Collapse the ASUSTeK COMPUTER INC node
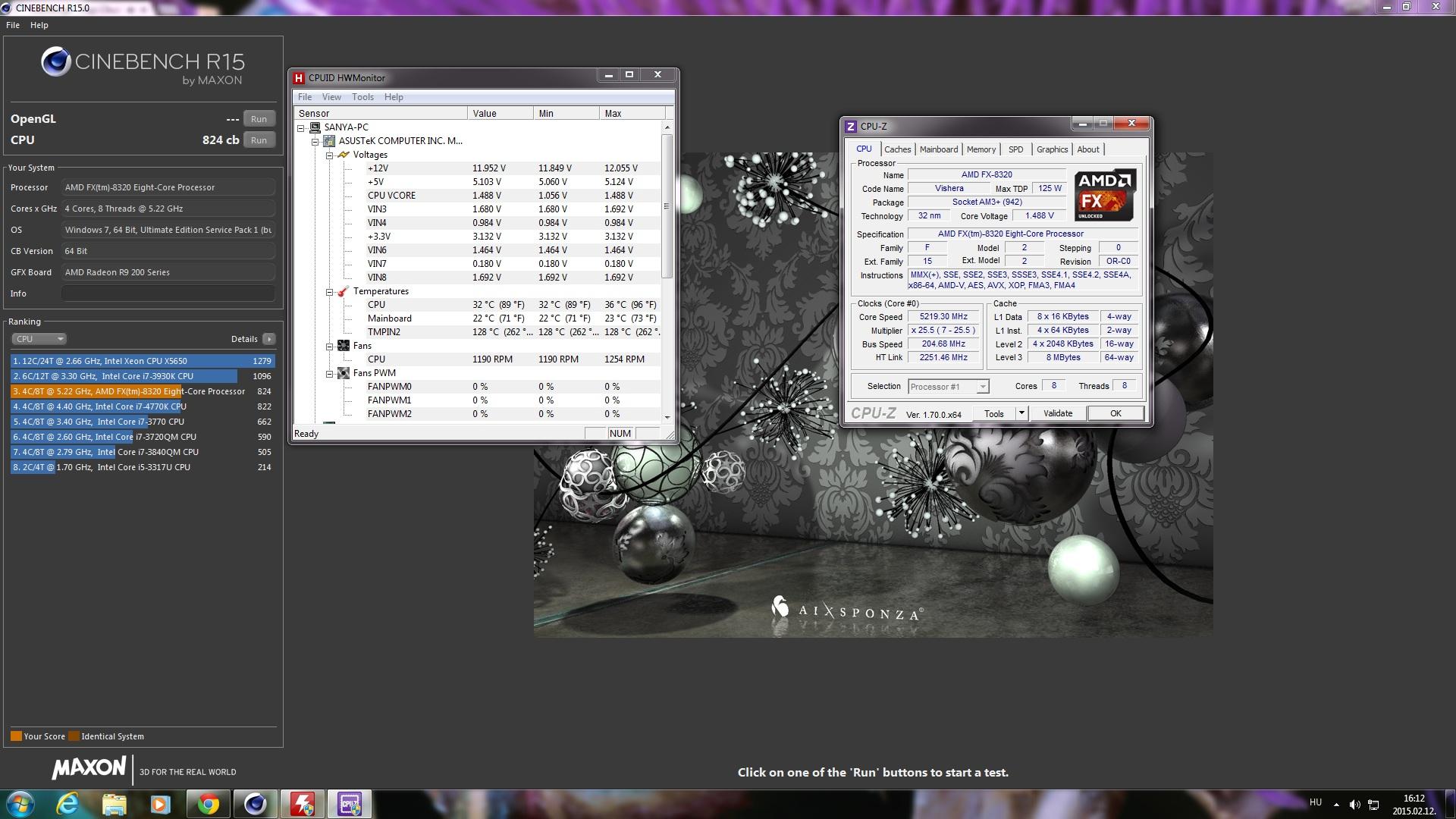Image resolution: width=1456 pixels, height=819 pixels. coord(315,141)
